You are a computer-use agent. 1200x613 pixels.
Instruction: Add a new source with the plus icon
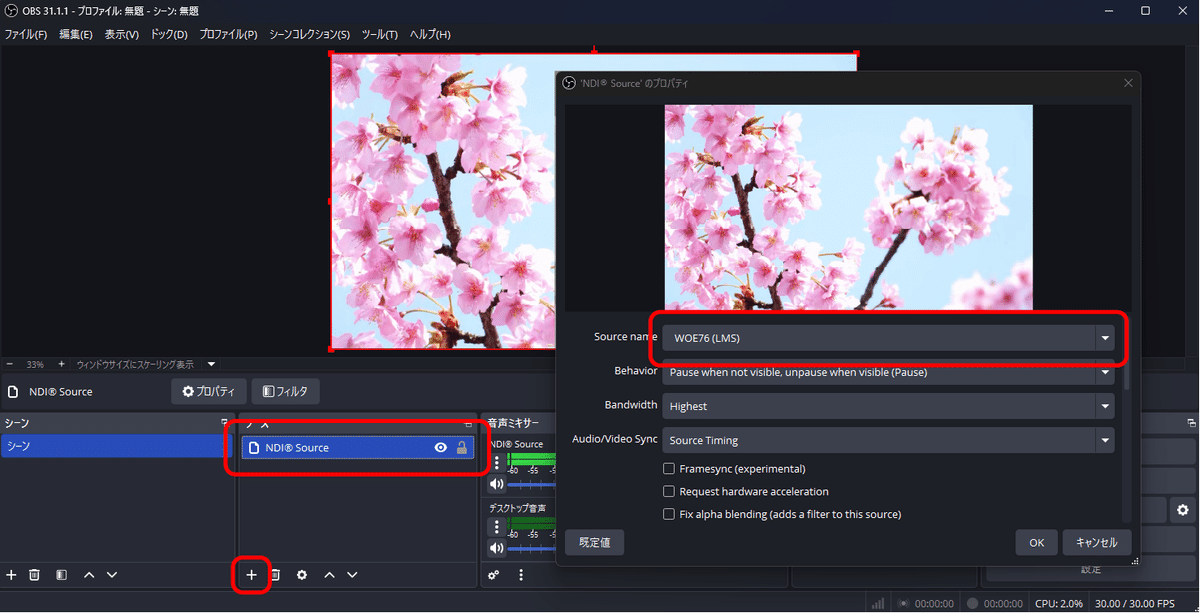pyautogui.click(x=251, y=575)
